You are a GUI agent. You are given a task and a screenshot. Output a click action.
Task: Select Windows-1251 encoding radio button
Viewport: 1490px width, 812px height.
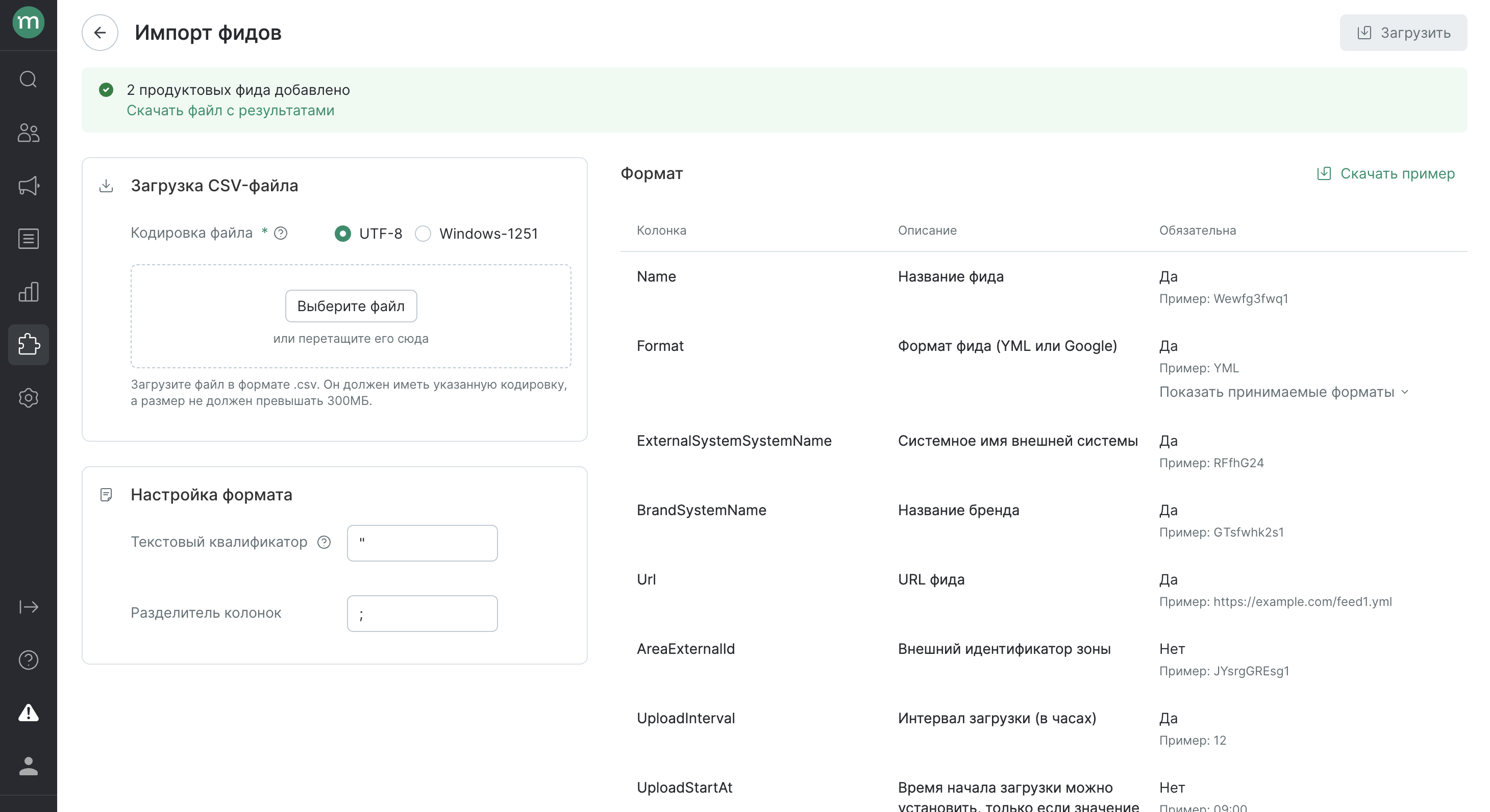[423, 234]
